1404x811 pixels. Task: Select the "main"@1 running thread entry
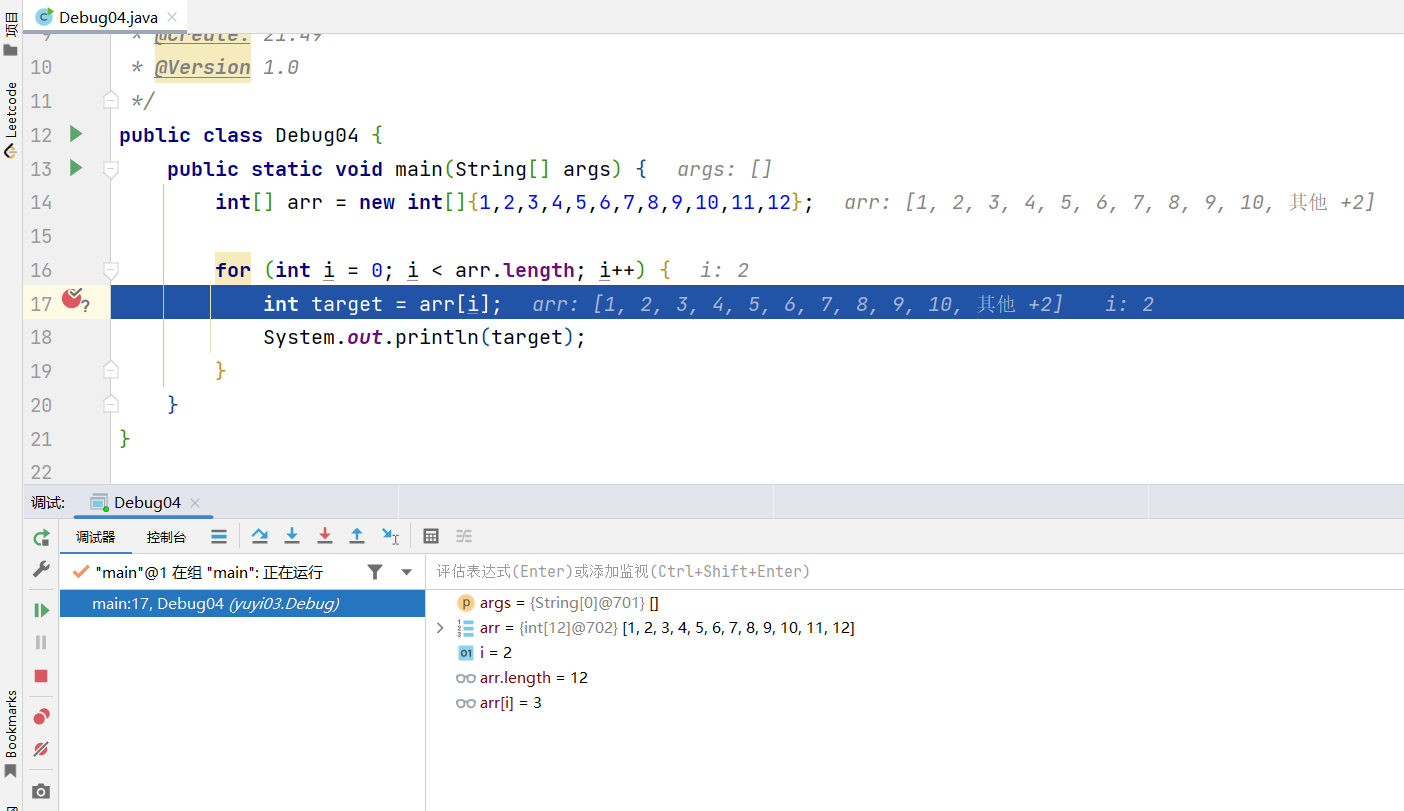pos(209,572)
